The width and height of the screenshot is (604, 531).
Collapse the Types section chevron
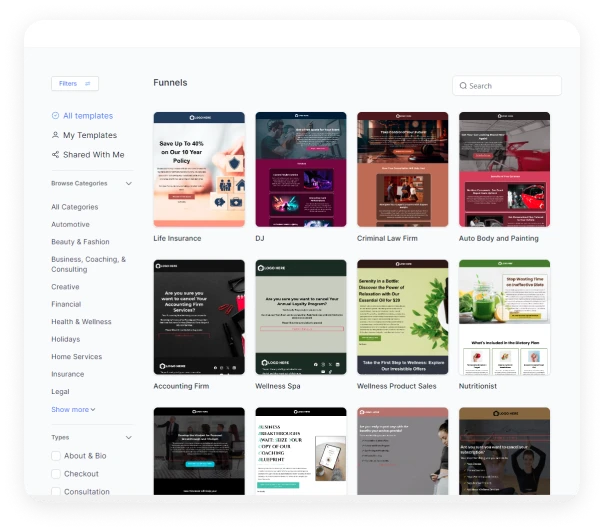pos(128,438)
